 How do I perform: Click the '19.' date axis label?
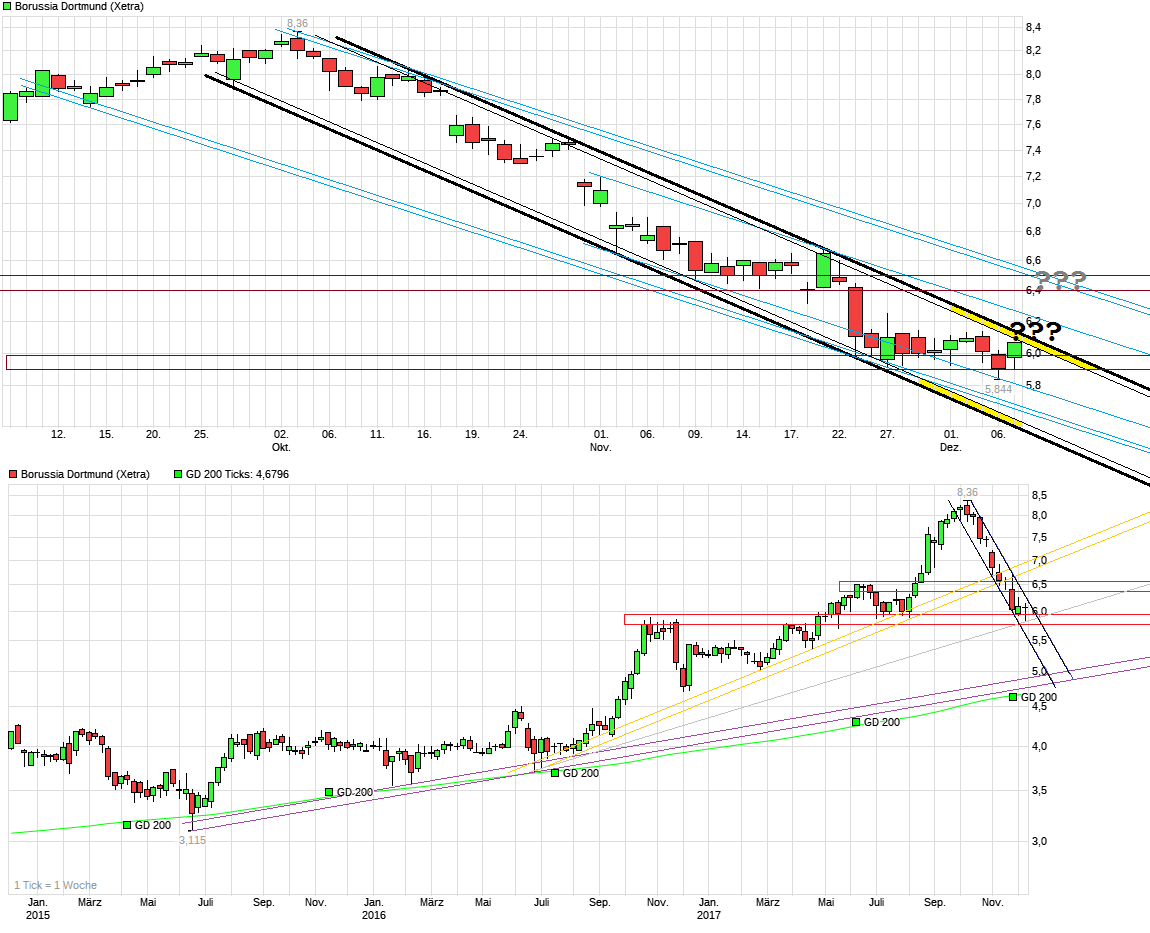(472, 434)
